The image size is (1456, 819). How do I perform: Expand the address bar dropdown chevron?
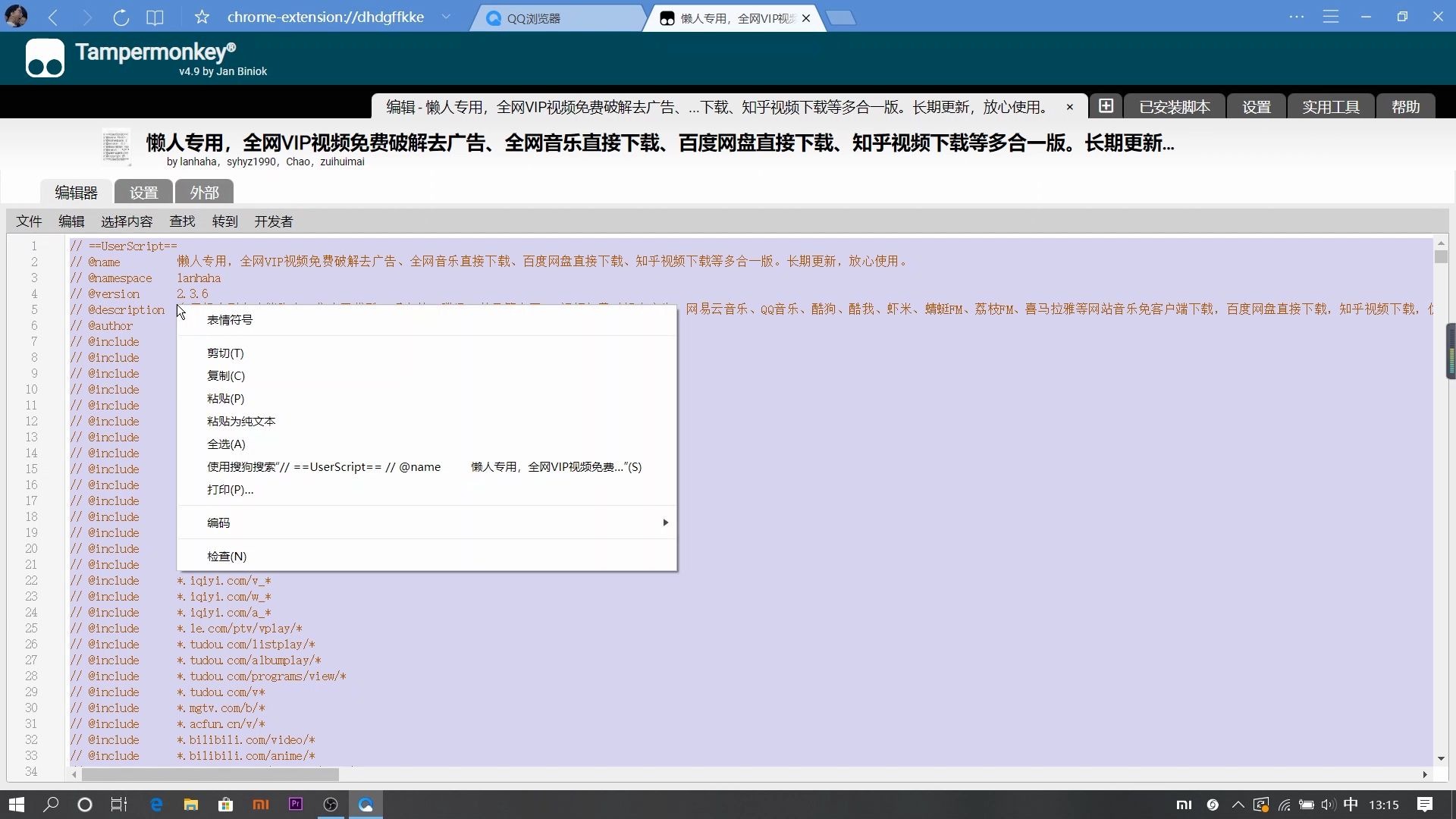tap(446, 17)
